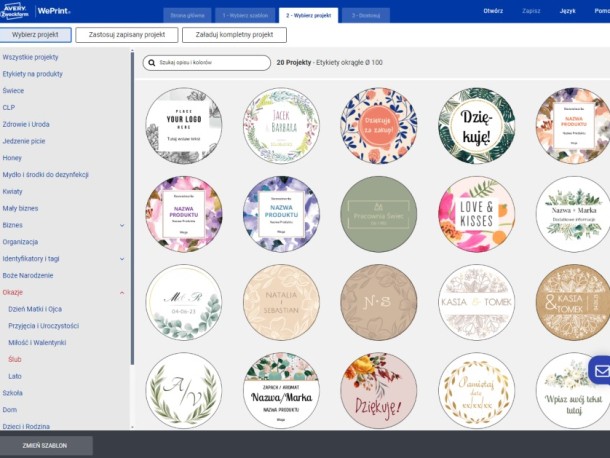Select Przyjęcia i Uroczystości subcategory
610x458 pixels.
(x=44, y=326)
